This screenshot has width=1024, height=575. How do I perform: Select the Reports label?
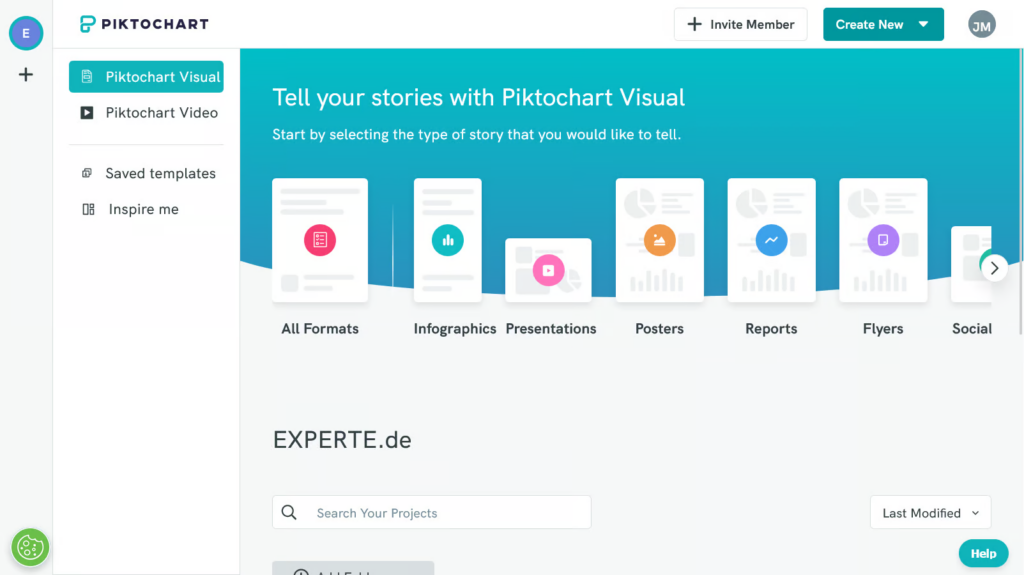click(771, 329)
